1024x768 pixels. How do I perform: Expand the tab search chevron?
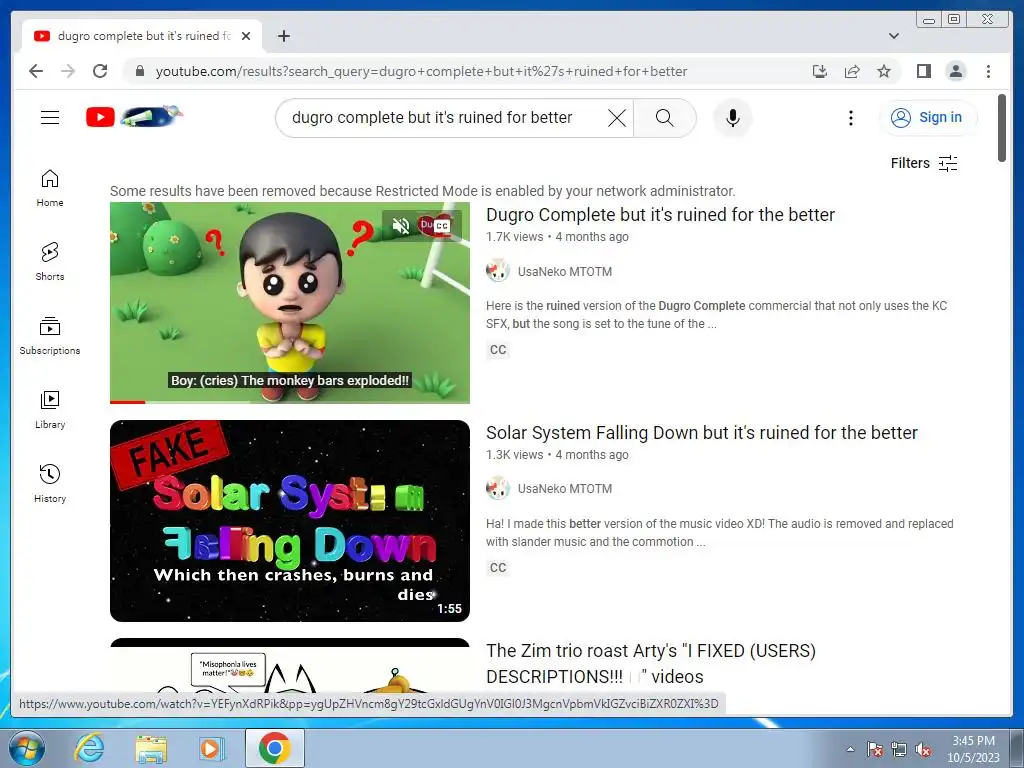[x=894, y=36]
